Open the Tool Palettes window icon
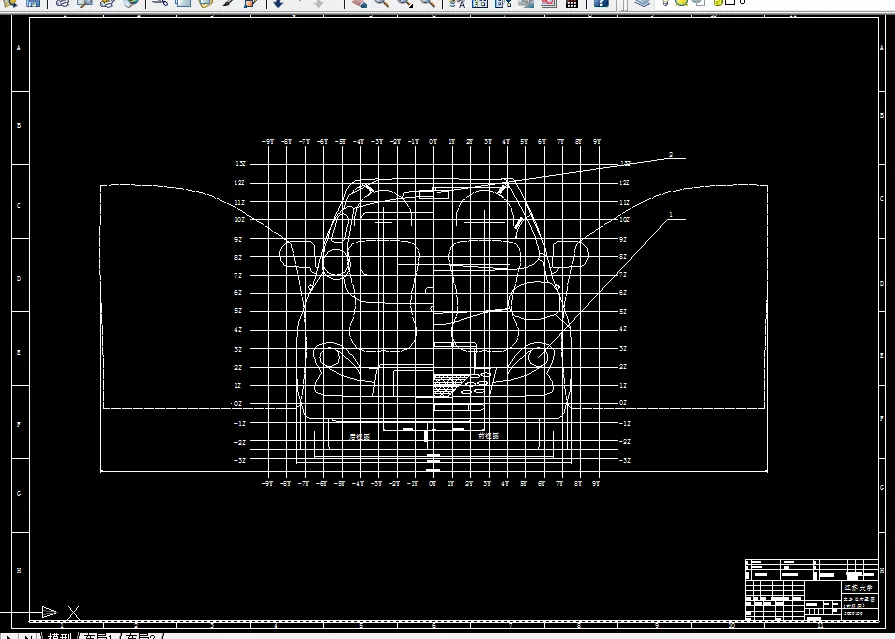Screen dimensions: 895x639 coord(503,3)
